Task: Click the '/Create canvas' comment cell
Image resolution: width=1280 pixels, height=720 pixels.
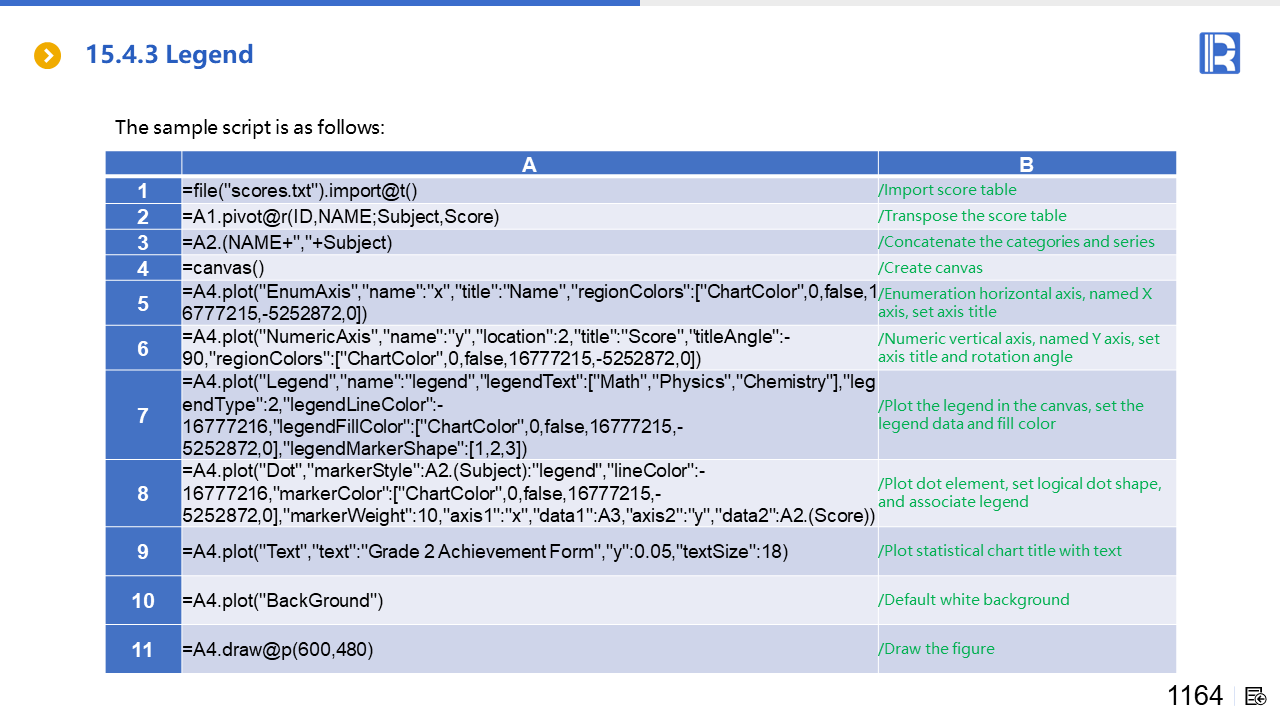Action: click(930, 268)
